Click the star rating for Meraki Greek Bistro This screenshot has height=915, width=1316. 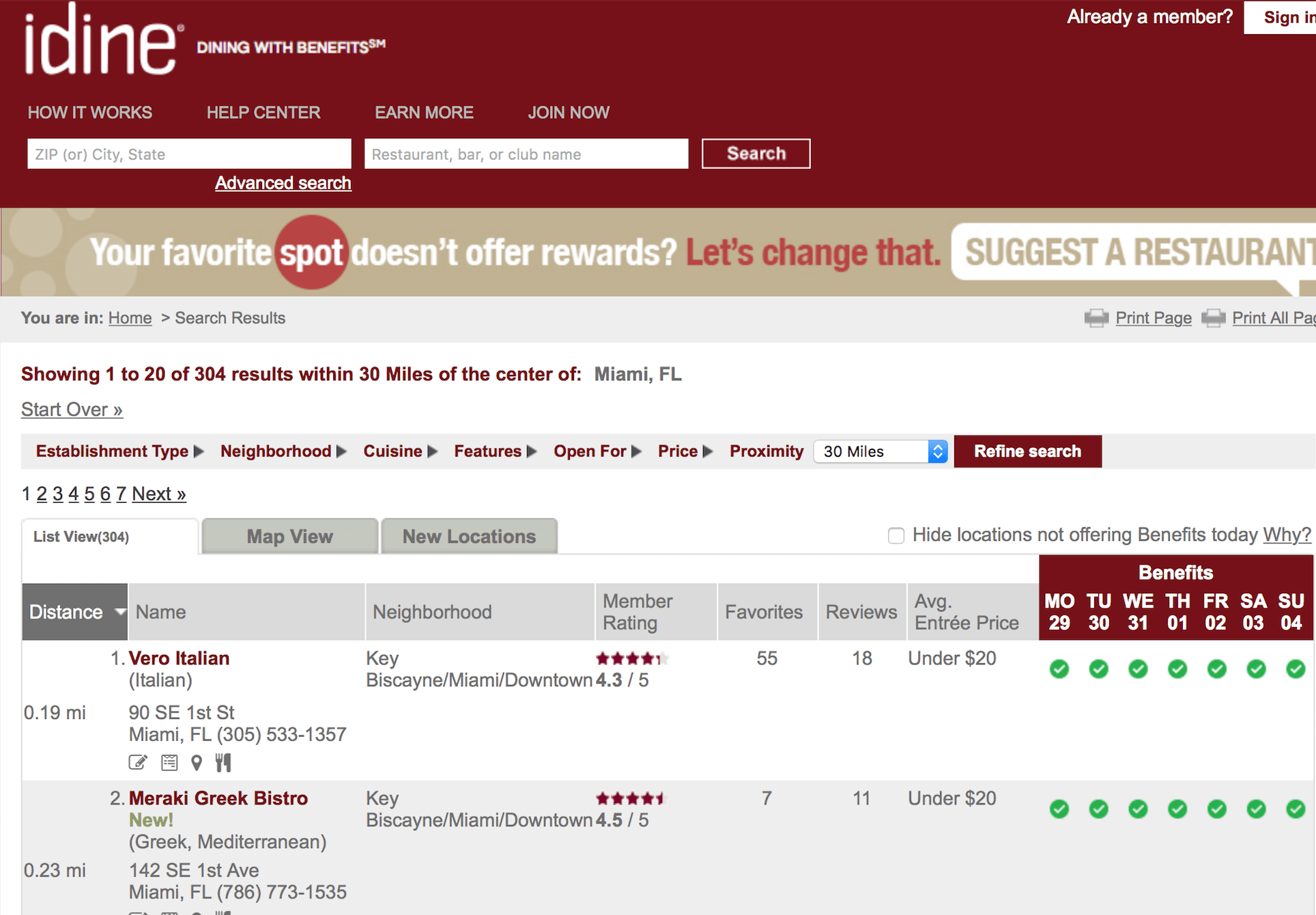[x=631, y=798]
